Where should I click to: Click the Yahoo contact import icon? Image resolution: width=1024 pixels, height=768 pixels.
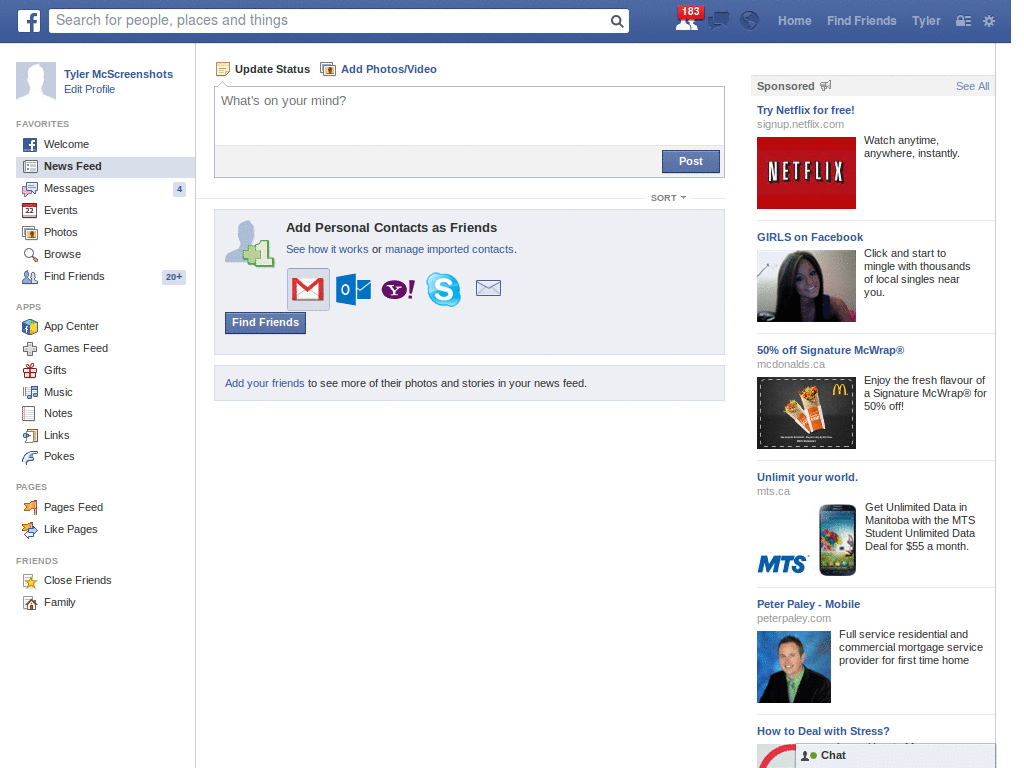coord(398,289)
